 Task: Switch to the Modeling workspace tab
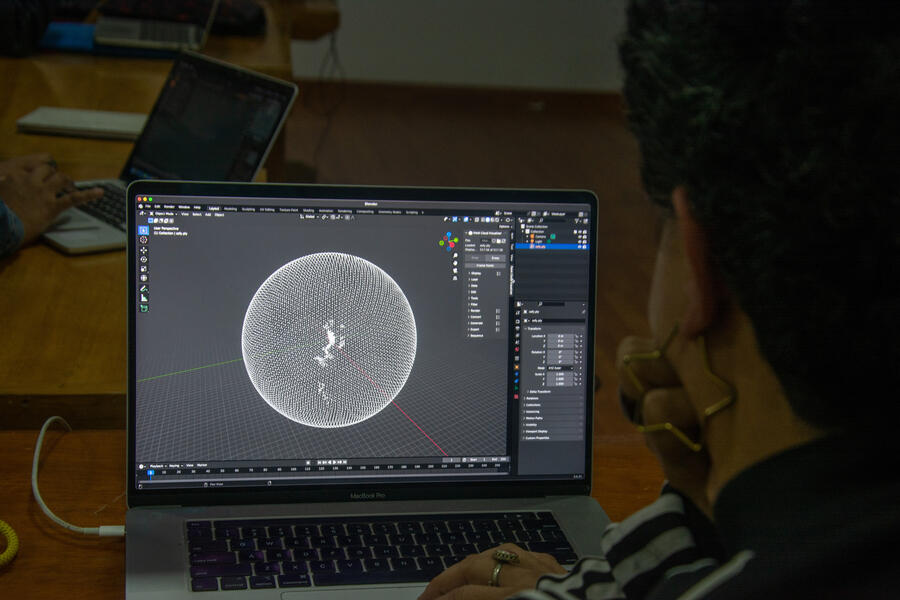230,209
